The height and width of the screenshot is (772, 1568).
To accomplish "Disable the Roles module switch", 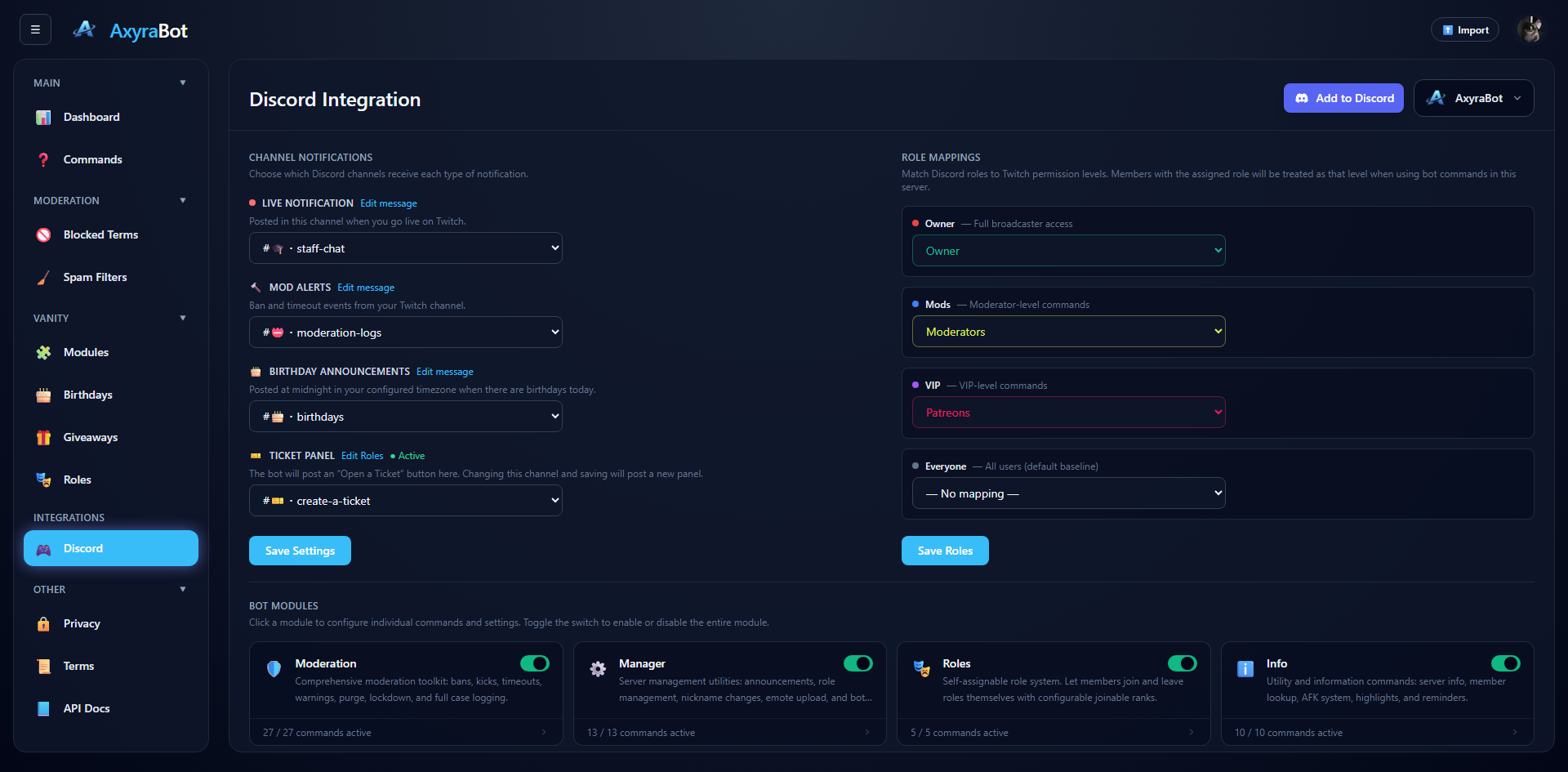I will click(x=1183, y=663).
